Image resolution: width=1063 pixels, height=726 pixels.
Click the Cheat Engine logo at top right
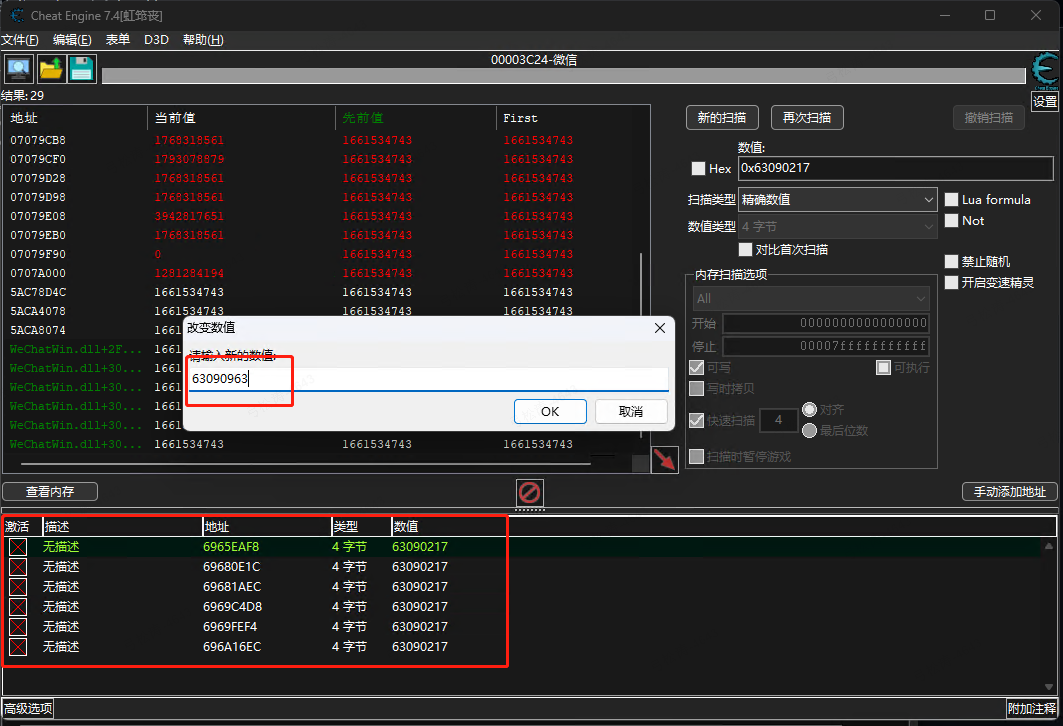point(1045,70)
